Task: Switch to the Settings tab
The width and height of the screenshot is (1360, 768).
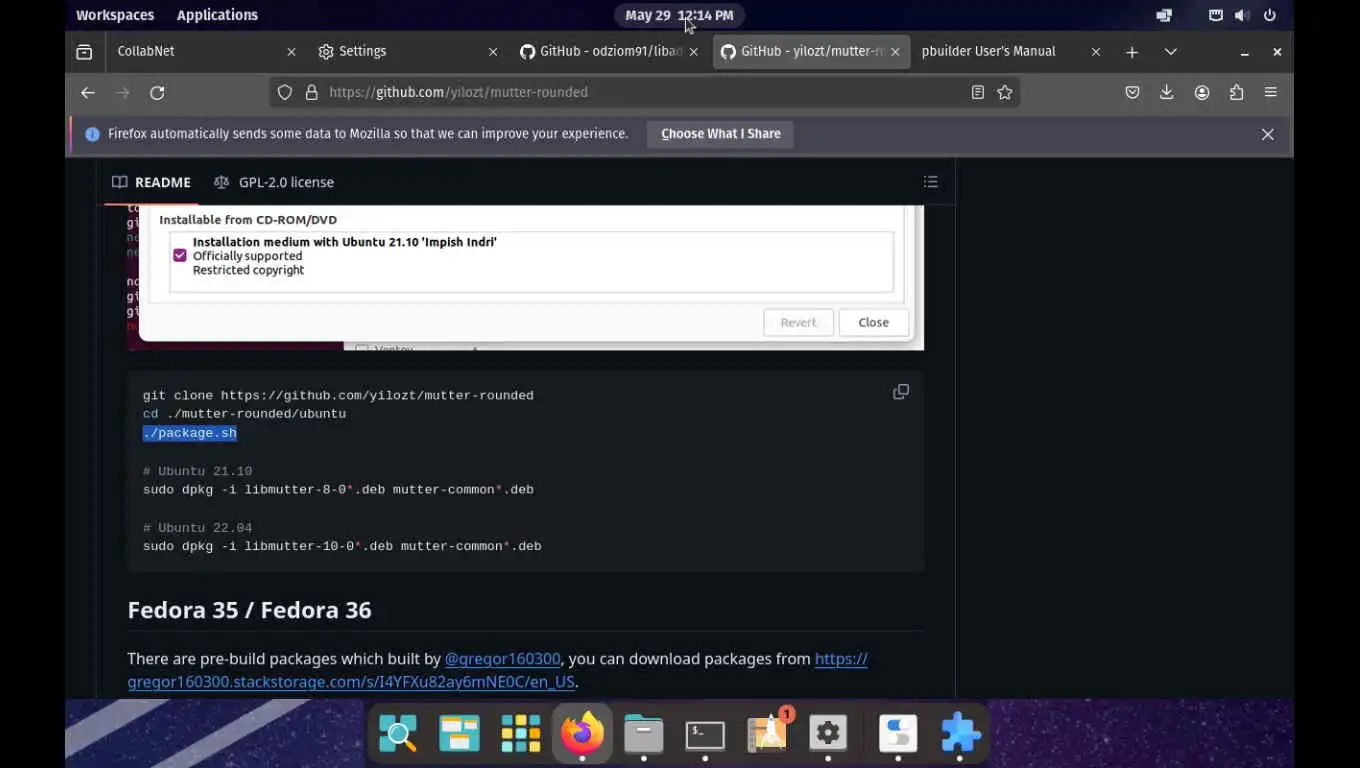Action: coord(408,52)
